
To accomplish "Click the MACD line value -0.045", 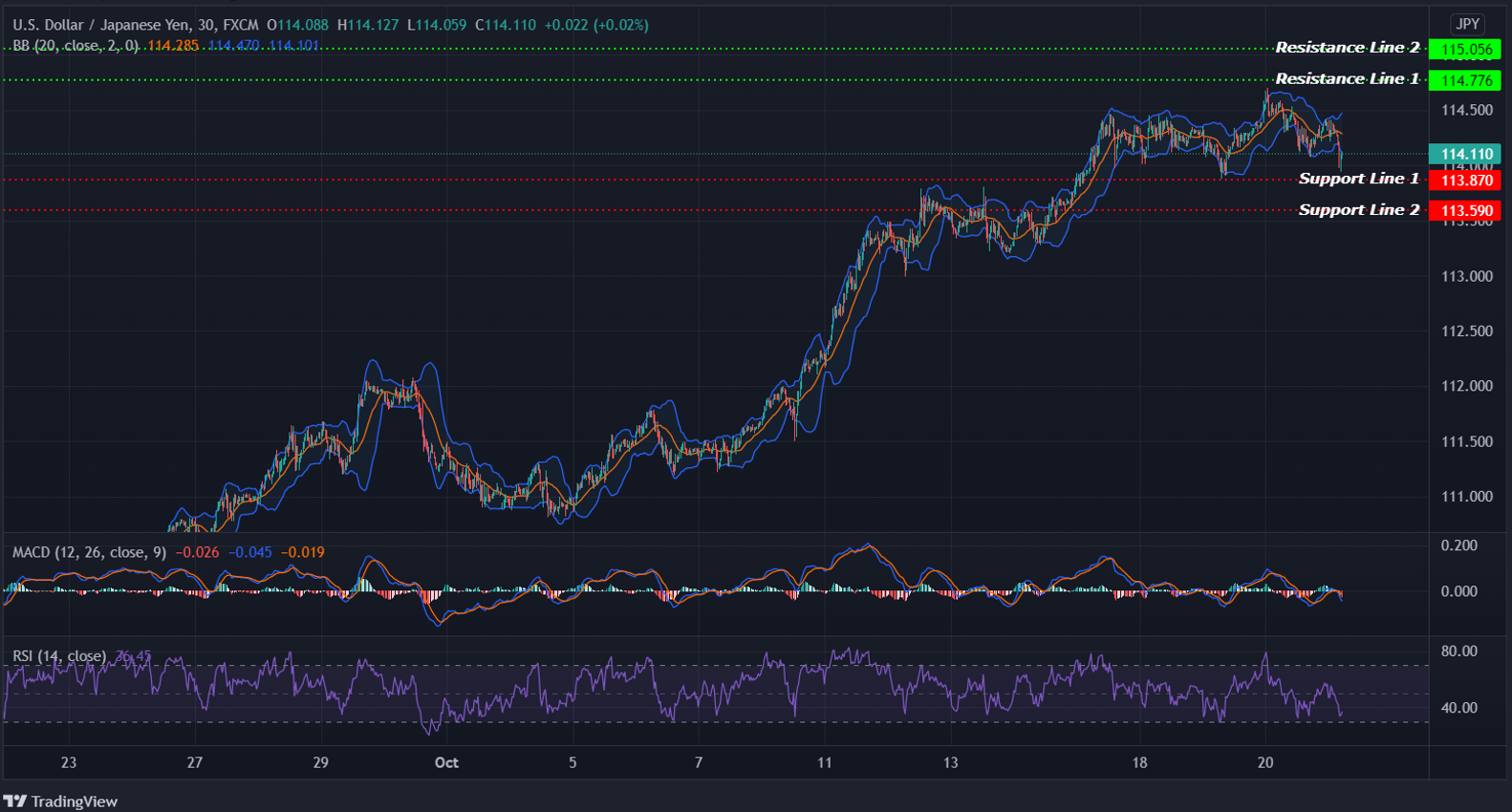I will pyautogui.click(x=249, y=552).
